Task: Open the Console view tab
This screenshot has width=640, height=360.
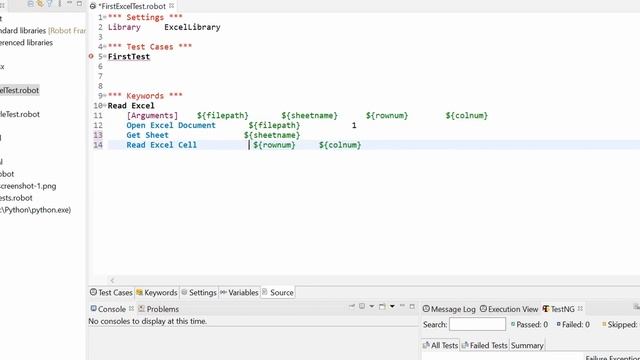Action: [108, 309]
